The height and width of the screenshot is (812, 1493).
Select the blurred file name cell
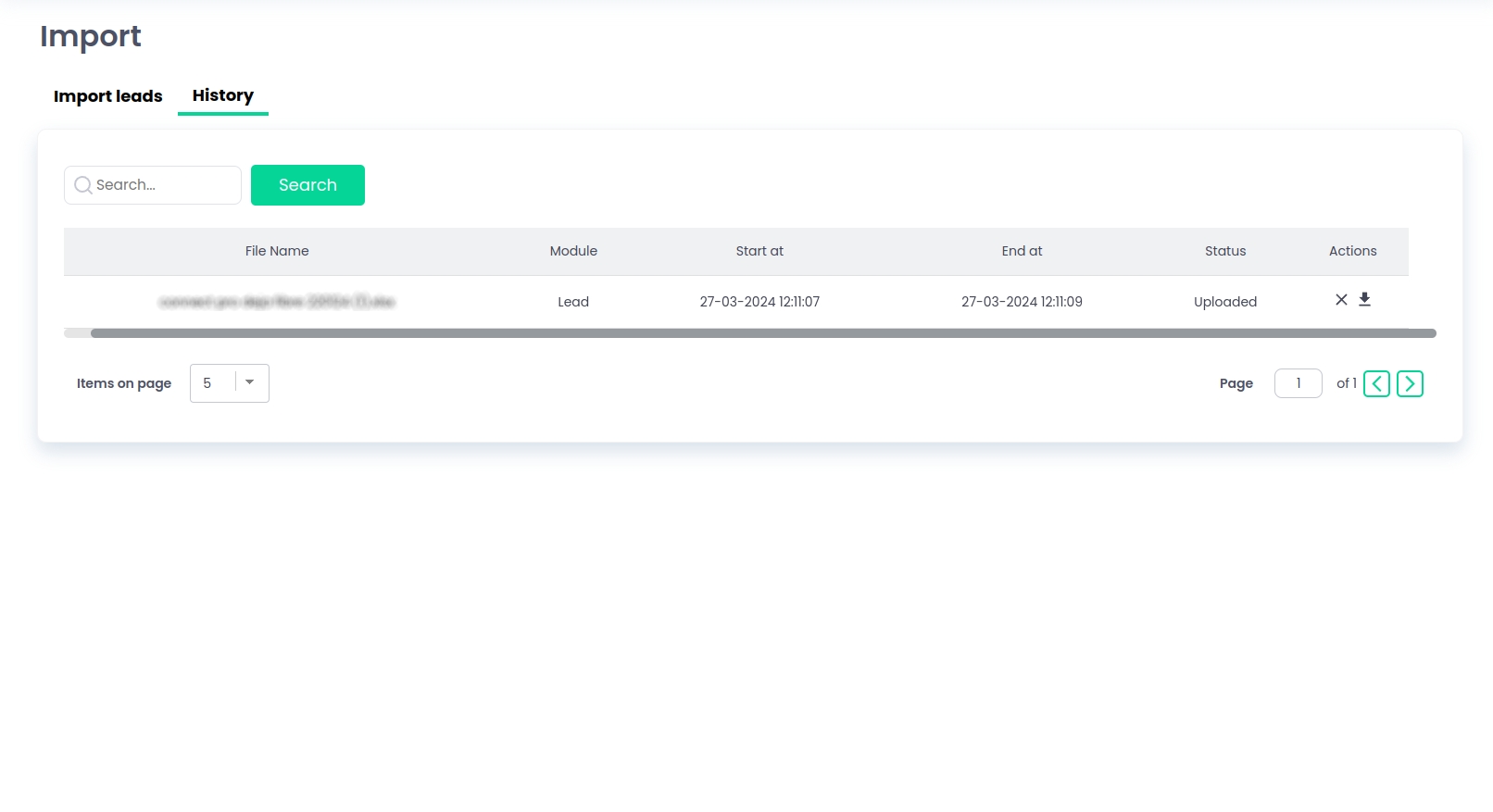pos(277,302)
